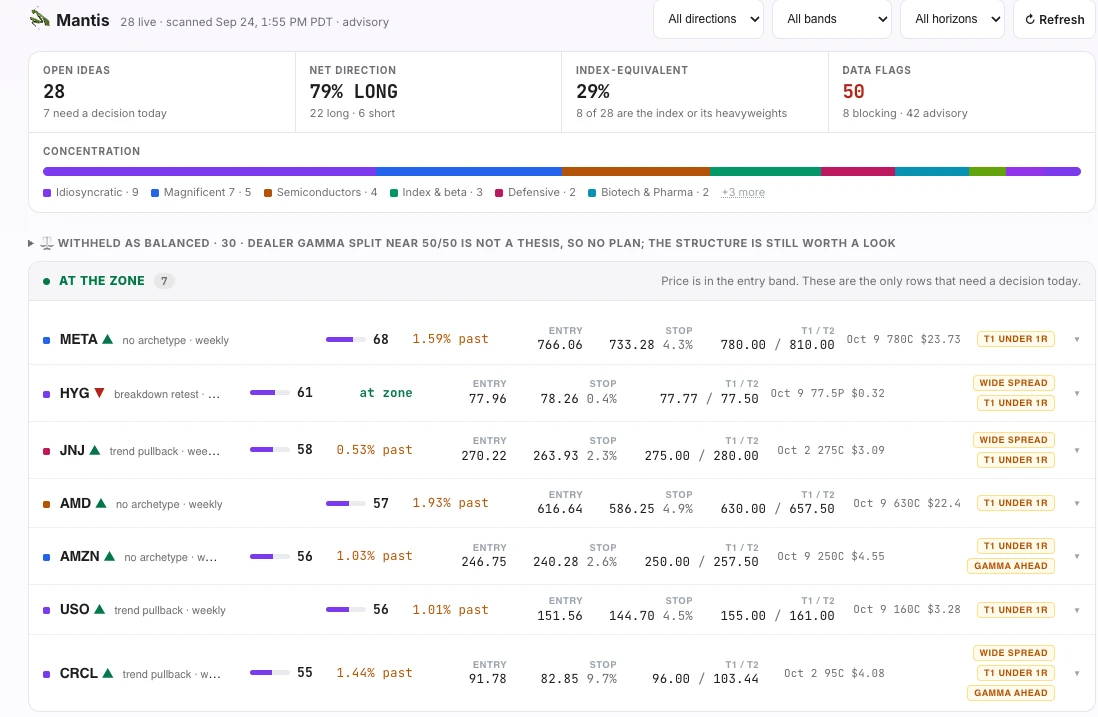
Task: Select the Semiconductors · 4 legend entry
Action: (x=321, y=193)
